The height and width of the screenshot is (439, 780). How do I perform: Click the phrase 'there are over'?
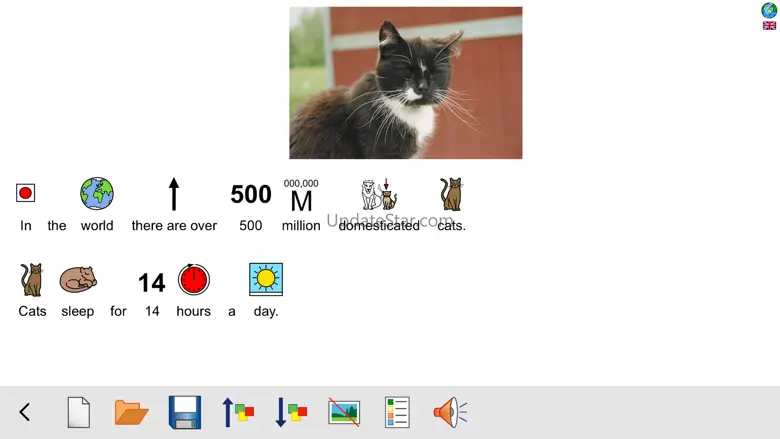(174, 226)
